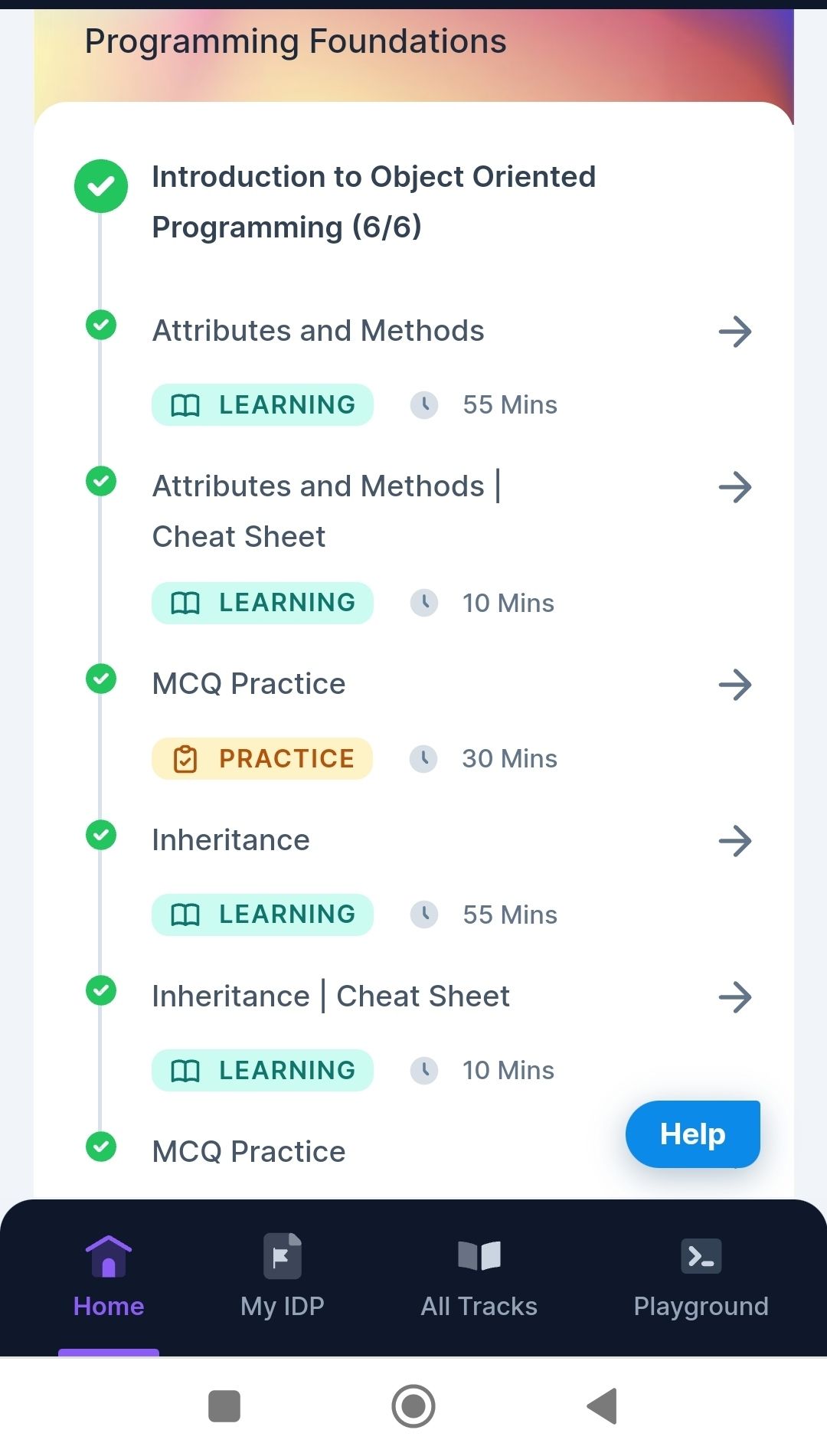This screenshot has height=1456, width=827.
Task: Open arrow for first MCQ Practice
Action: pos(735,685)
